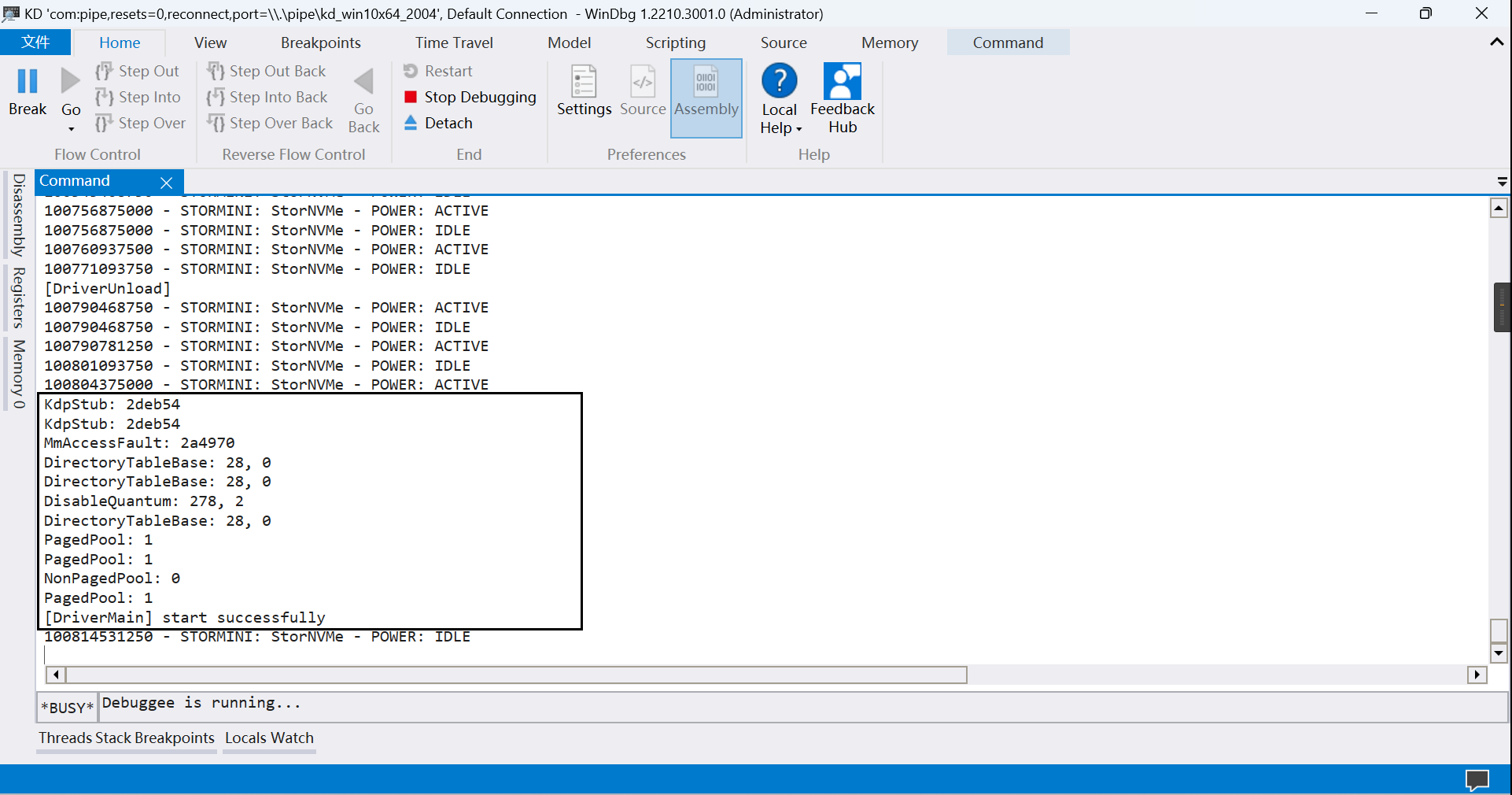
Task: Click the Go Back arrow icon
Action: (x=363, y=81)
